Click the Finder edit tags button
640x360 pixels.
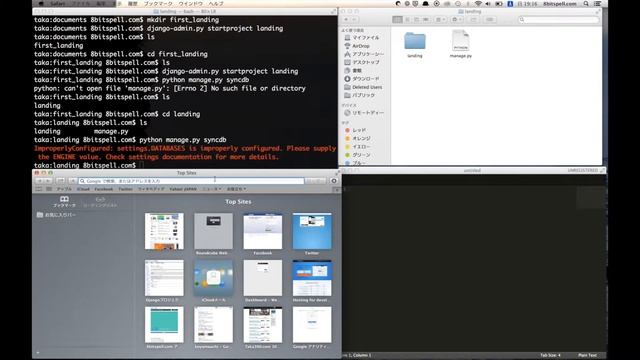tap(489, 20)
